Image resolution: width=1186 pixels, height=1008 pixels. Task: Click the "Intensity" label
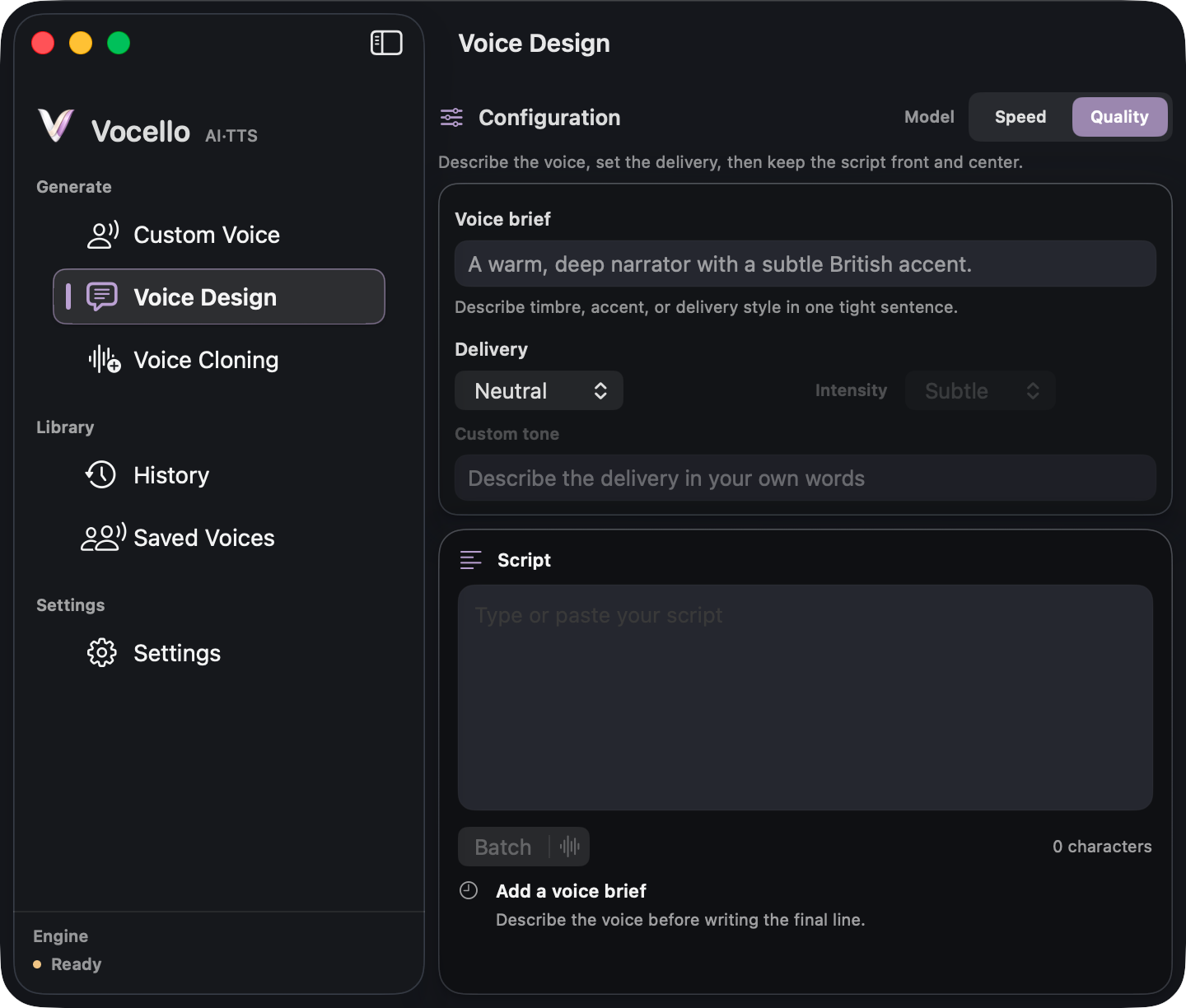click(x=852, y=390)
